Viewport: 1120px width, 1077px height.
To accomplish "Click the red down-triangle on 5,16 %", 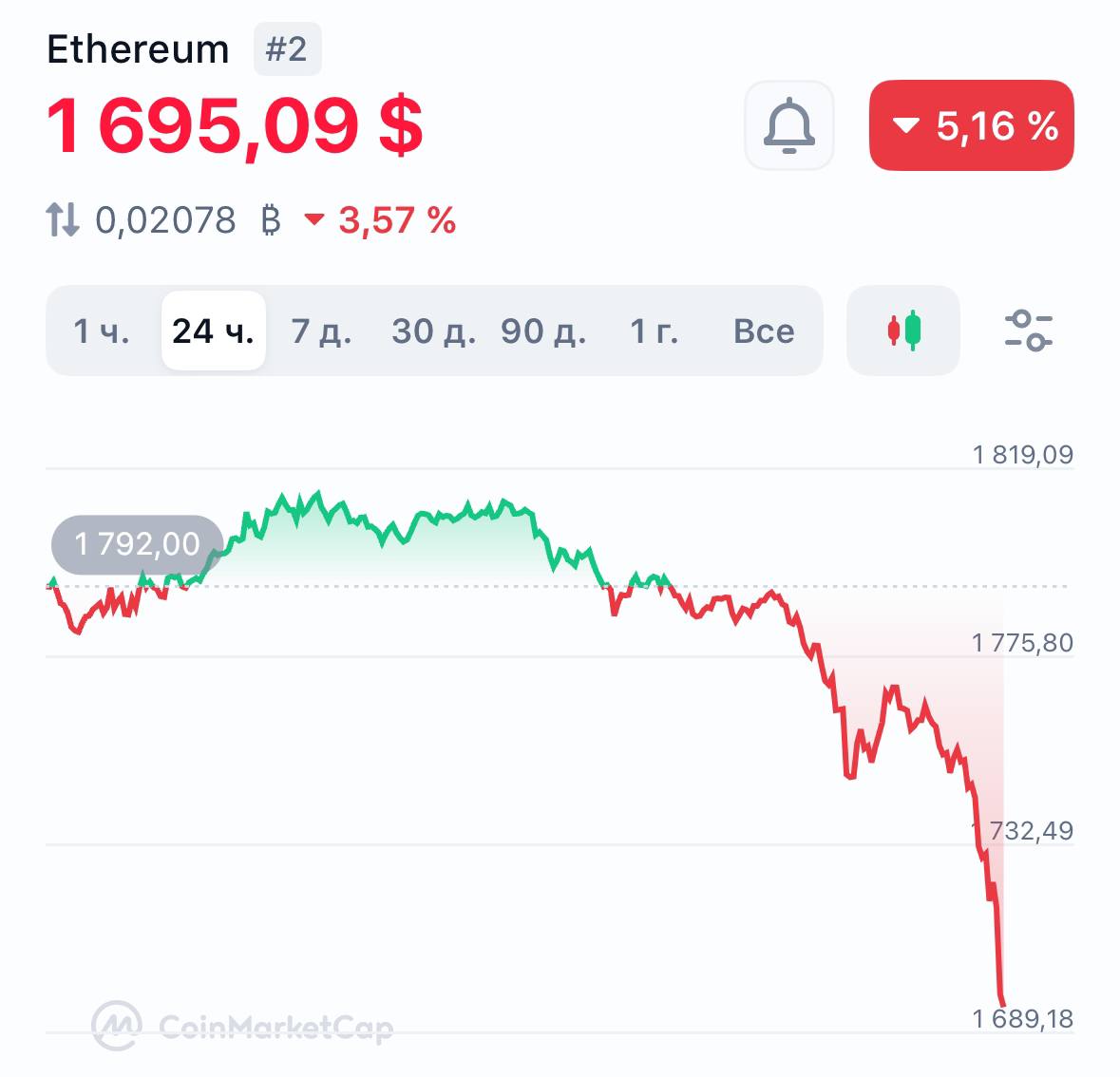I will tap(905, 125).
